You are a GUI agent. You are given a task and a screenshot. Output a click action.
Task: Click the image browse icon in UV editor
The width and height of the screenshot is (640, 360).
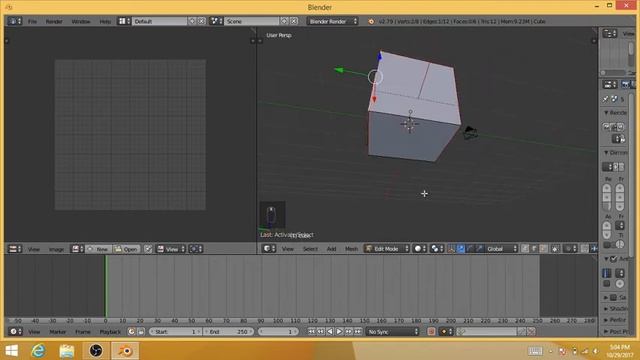77,249
